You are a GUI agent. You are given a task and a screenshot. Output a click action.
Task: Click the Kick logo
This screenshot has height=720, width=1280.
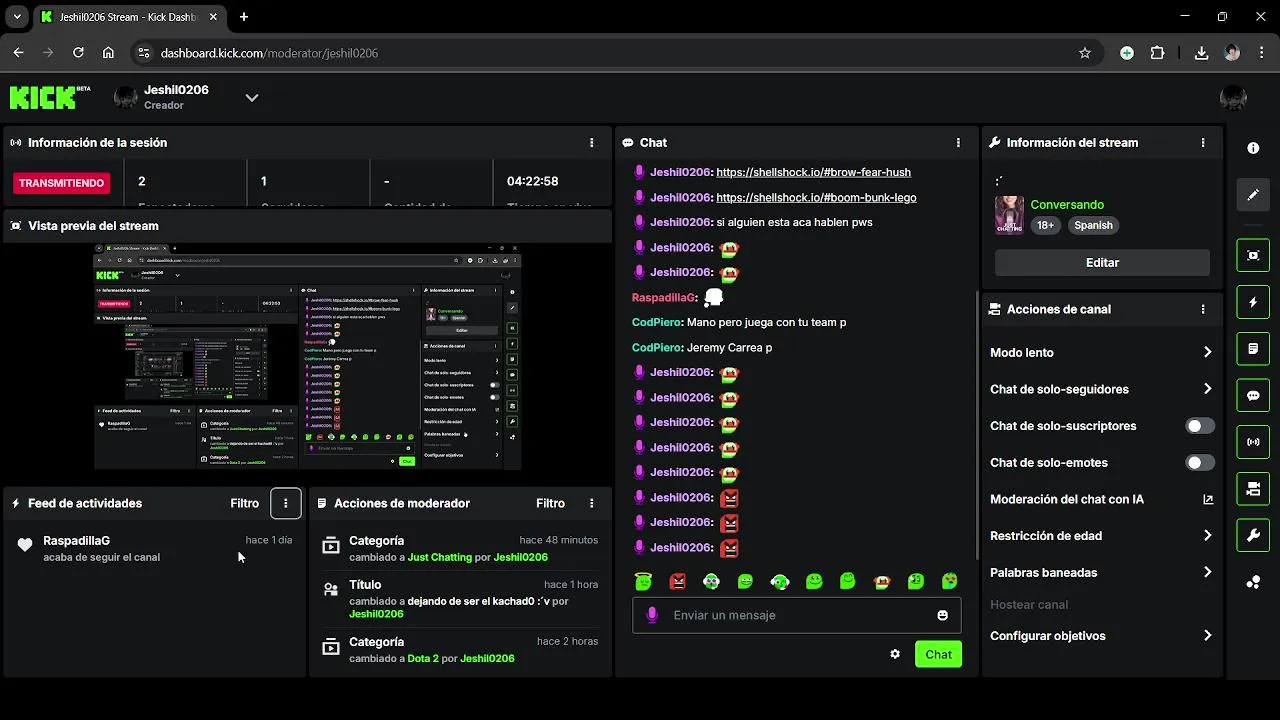point(50,97)
